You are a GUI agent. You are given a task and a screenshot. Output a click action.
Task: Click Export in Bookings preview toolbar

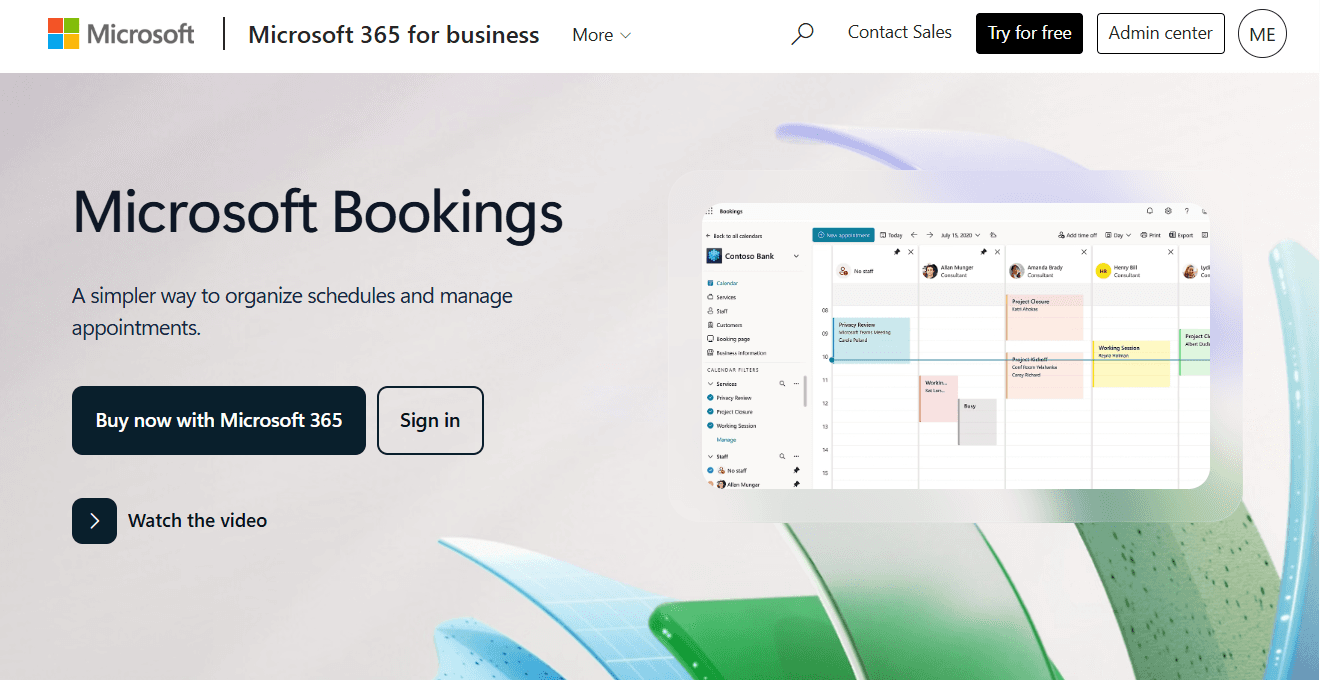[1180, 235]
